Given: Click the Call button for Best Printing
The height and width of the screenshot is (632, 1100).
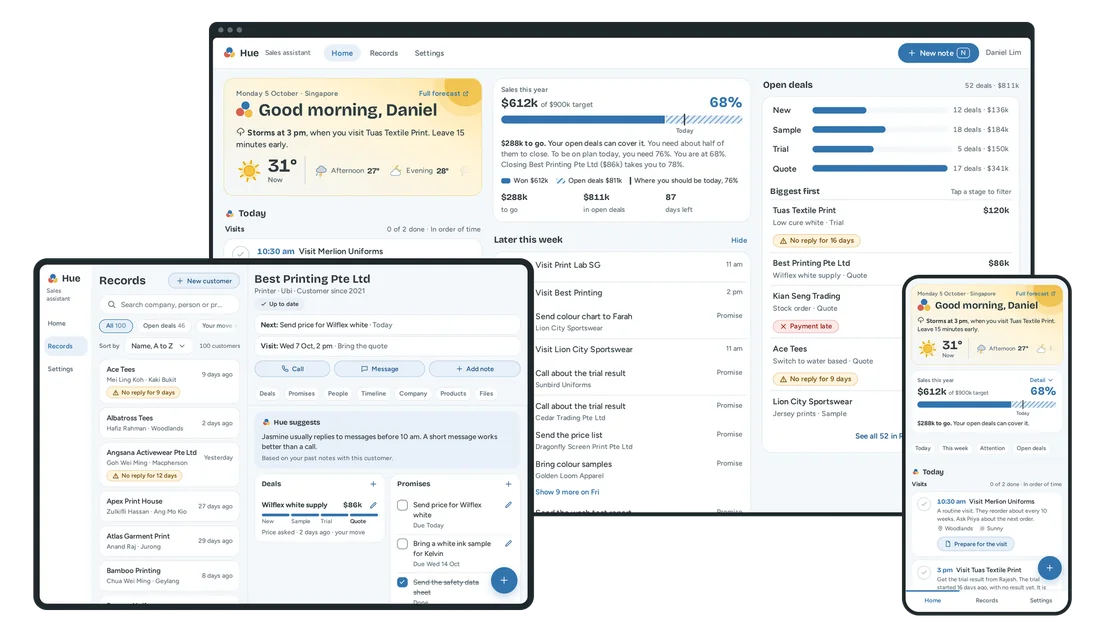Looking at the screenshot, I should (293, 369).
